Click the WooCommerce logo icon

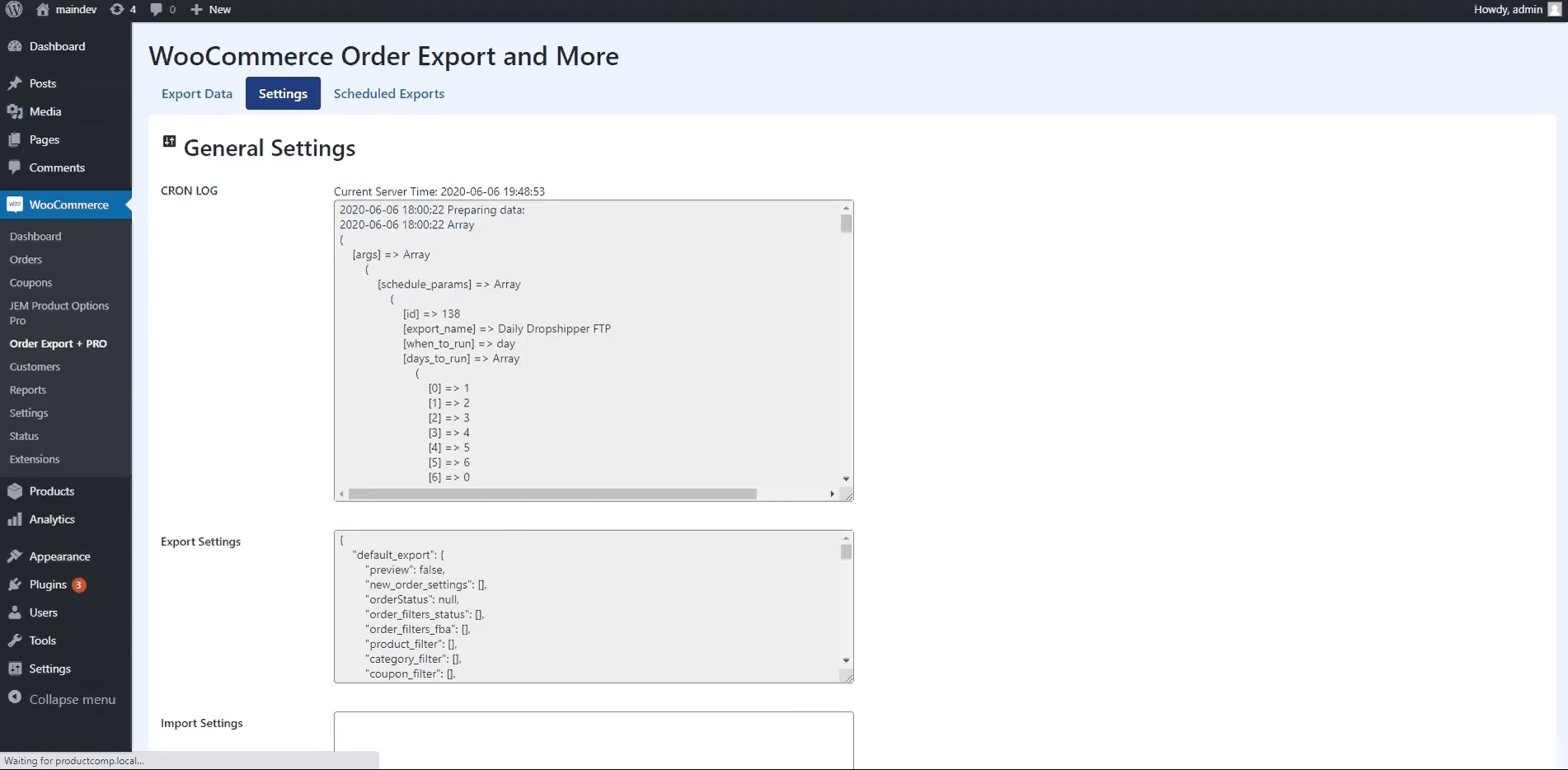pos(15,204)
